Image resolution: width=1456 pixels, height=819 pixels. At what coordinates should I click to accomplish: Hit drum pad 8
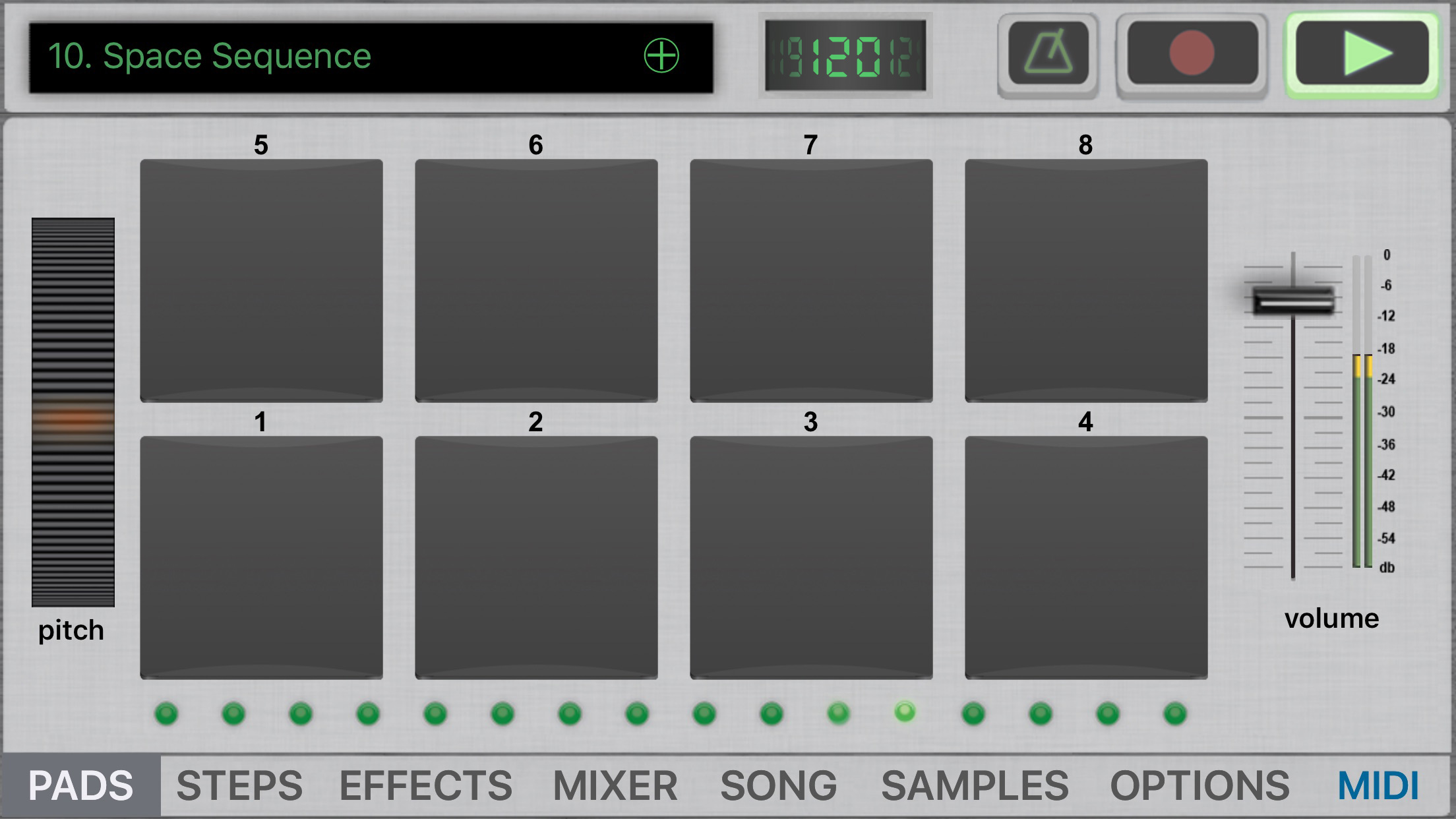click(1086, 280)
